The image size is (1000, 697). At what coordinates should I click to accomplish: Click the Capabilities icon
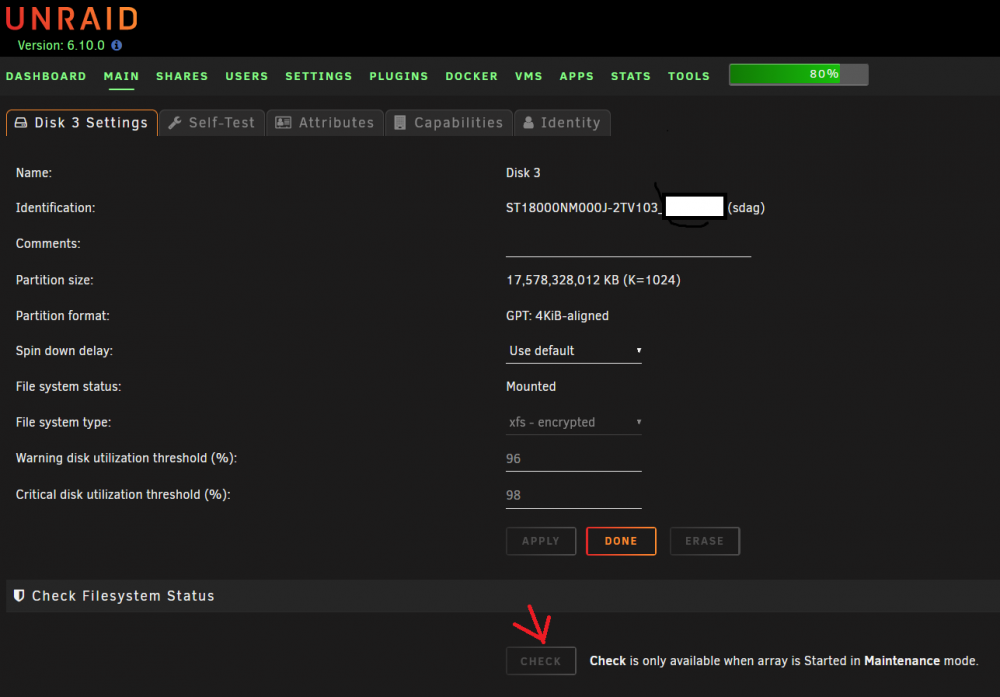[x=400, y=122]
